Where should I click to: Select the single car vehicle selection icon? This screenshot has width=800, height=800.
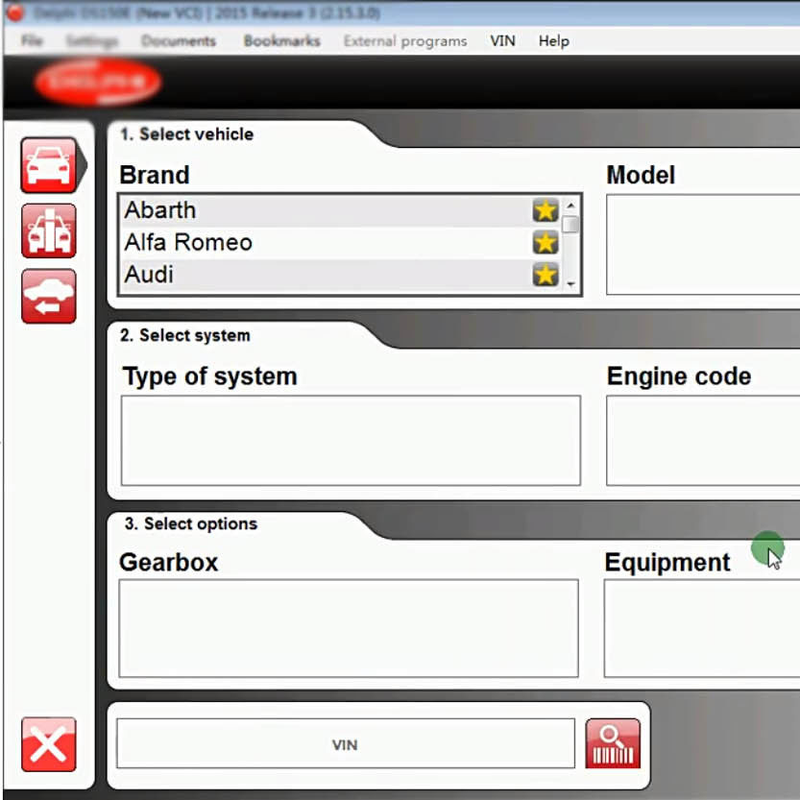tap(48, 165)
